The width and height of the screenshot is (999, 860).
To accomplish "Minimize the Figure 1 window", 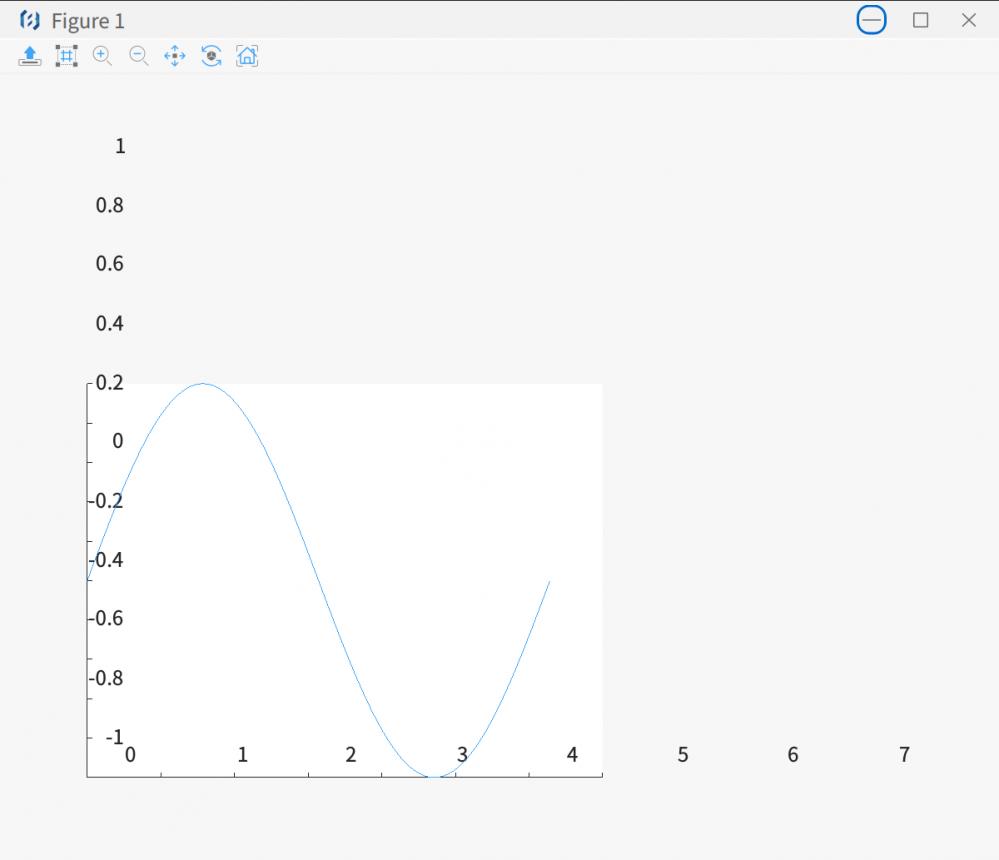I will [x=872, y=20].
